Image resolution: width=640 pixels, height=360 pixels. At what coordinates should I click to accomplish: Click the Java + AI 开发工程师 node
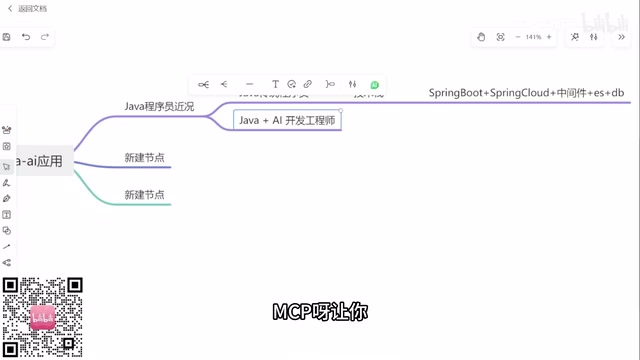pyautogui.click(x=287, y=120)
